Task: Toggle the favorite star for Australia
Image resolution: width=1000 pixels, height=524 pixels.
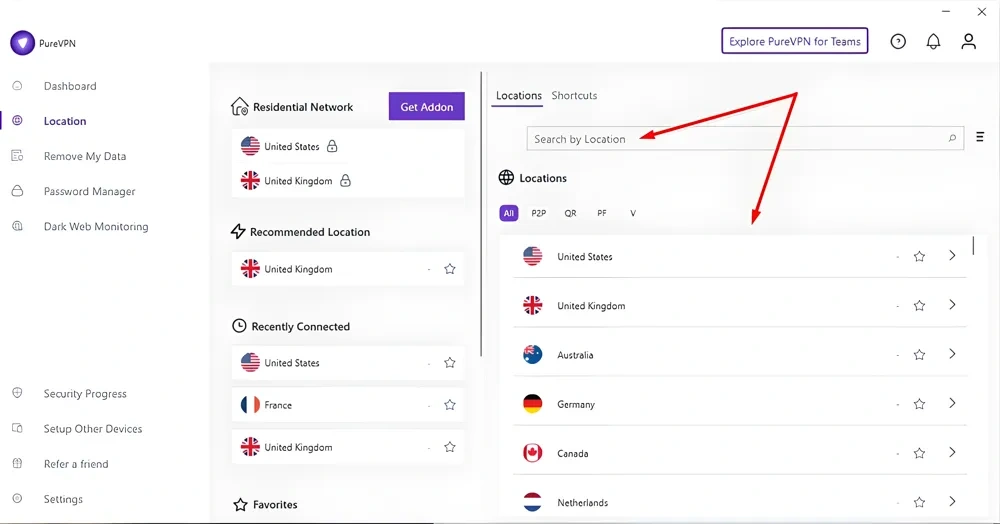Action: coord(919,354)
